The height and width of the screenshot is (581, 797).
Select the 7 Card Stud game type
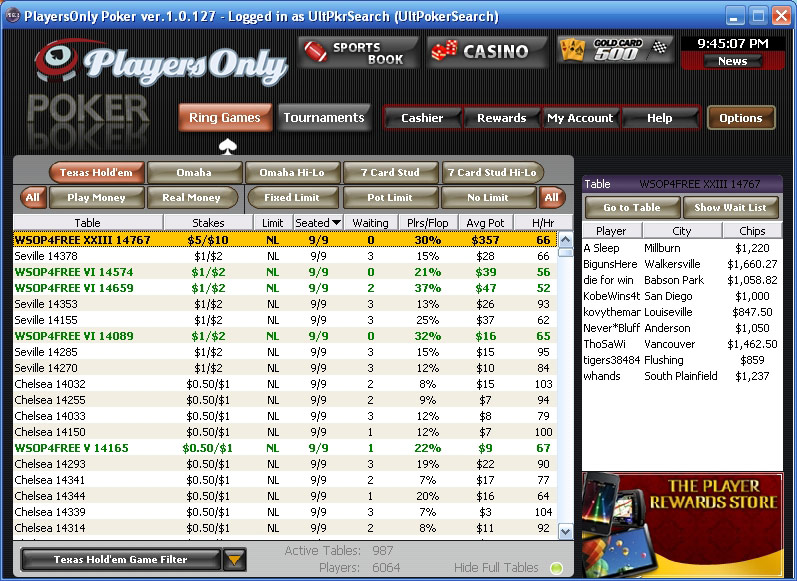coord(390,172)
